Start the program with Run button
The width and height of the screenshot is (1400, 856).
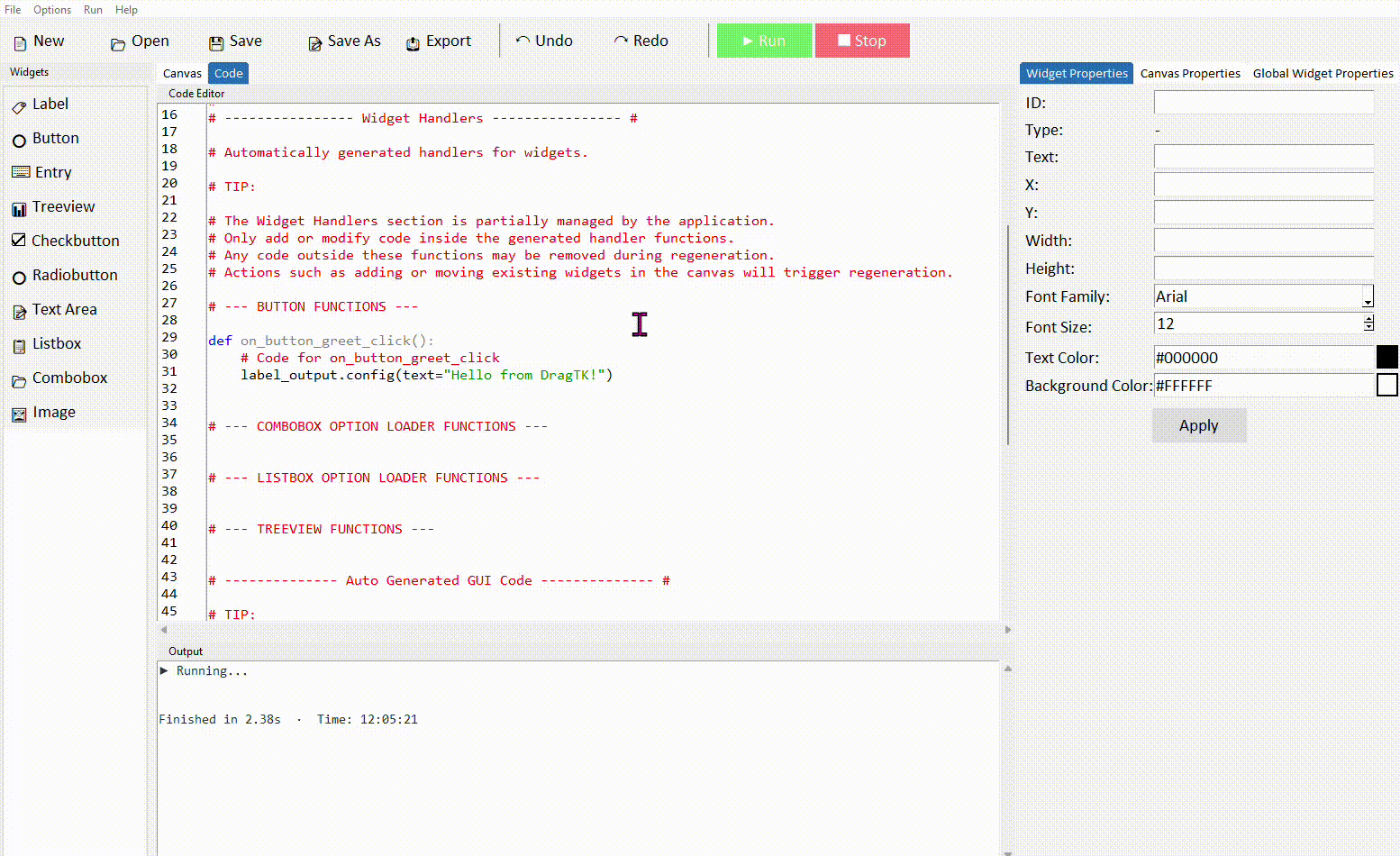click(764, 41)
